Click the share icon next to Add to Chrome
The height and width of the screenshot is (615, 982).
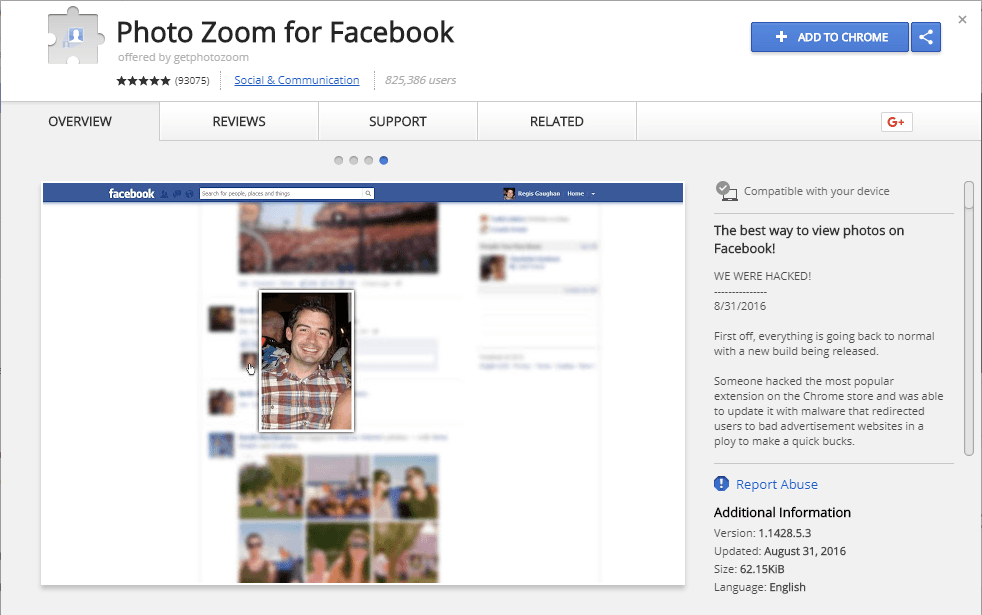click(926, 37)
